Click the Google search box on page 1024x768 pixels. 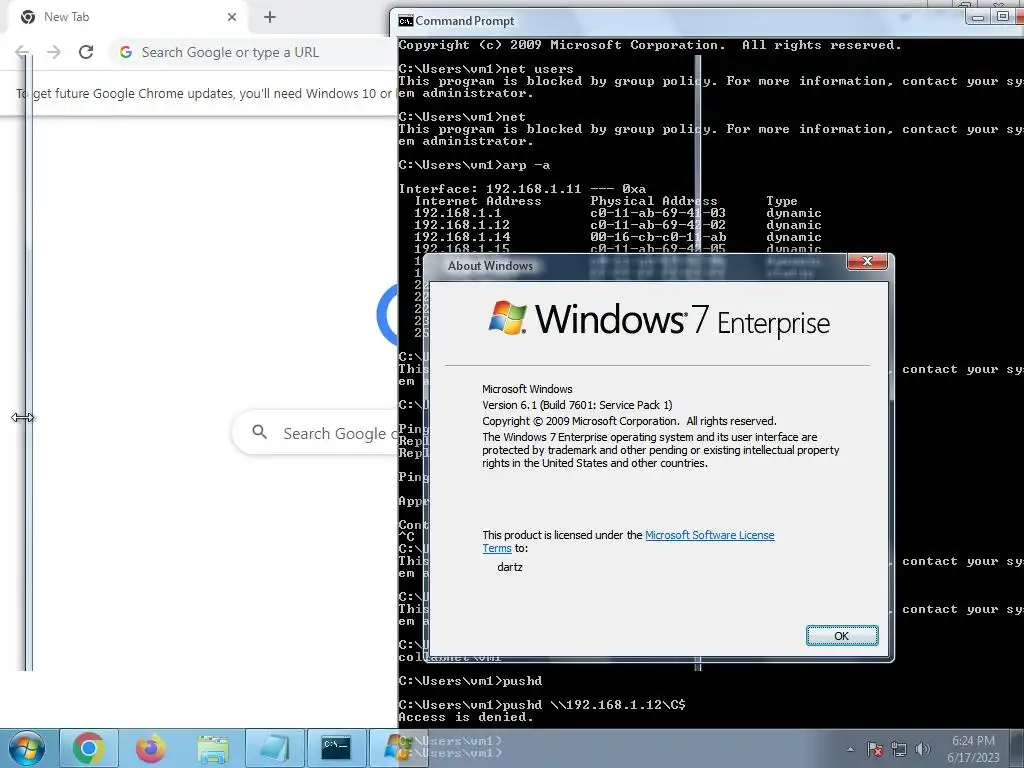[317, 433]
